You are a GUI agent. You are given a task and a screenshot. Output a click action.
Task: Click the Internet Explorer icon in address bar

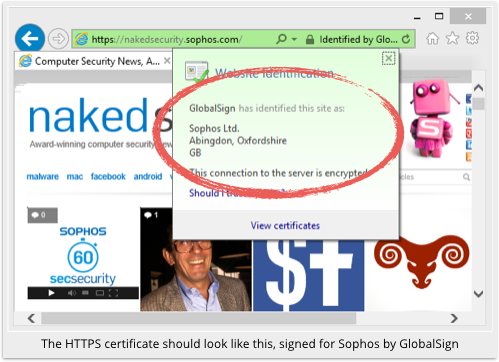(x=81, y=39)
